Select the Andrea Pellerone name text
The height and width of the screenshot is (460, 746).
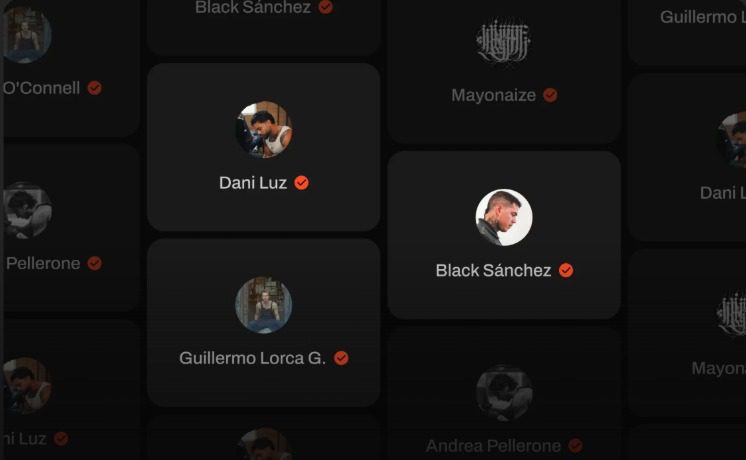pos(493,446)
